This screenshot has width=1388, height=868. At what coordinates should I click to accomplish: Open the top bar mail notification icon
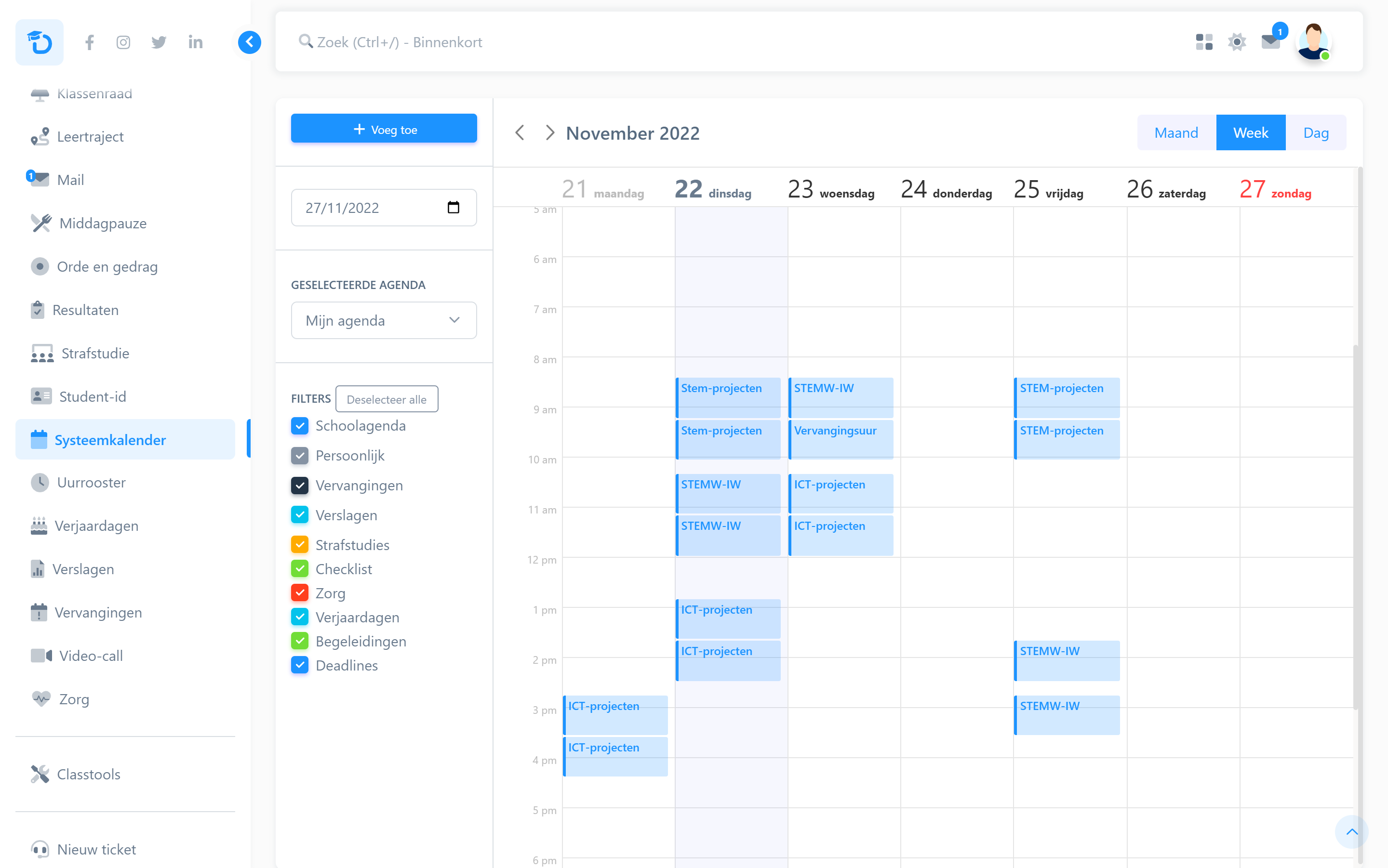pos(1270,42)
